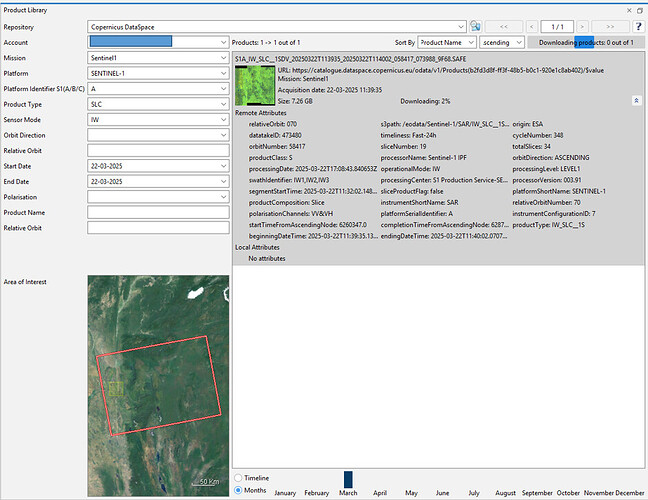Image resolution: width=648 pixels, height=500 pixels.
Task: Go to first results page
Action: coord(506,26)
